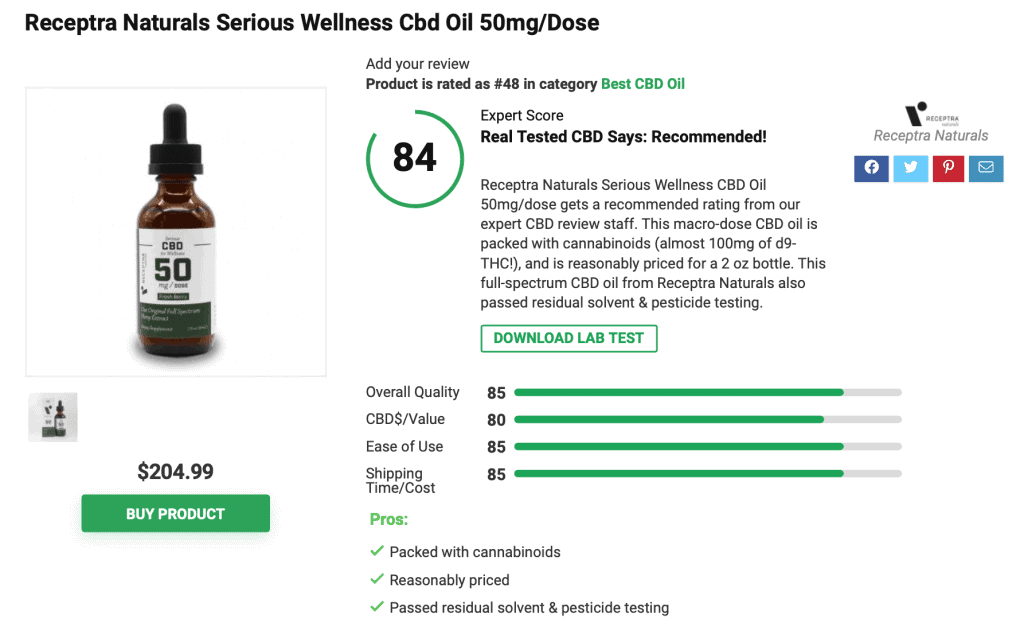Click the 'Add your review' link

point(416,63)
